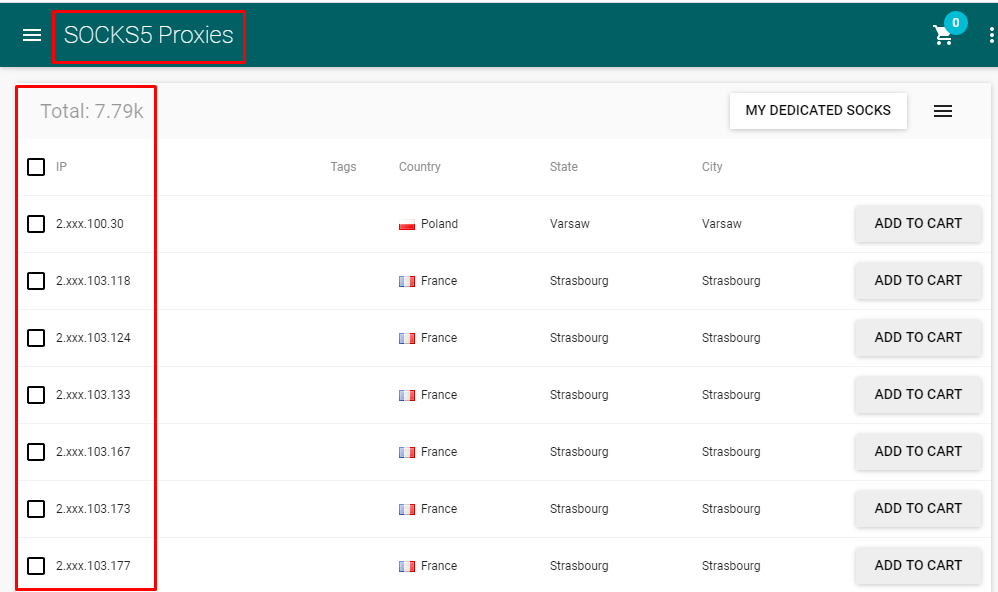The width and height of the screenshot is (998, 592).
Task: Select the IP text 2.xxx.100.30
Action: pos(90,224)
